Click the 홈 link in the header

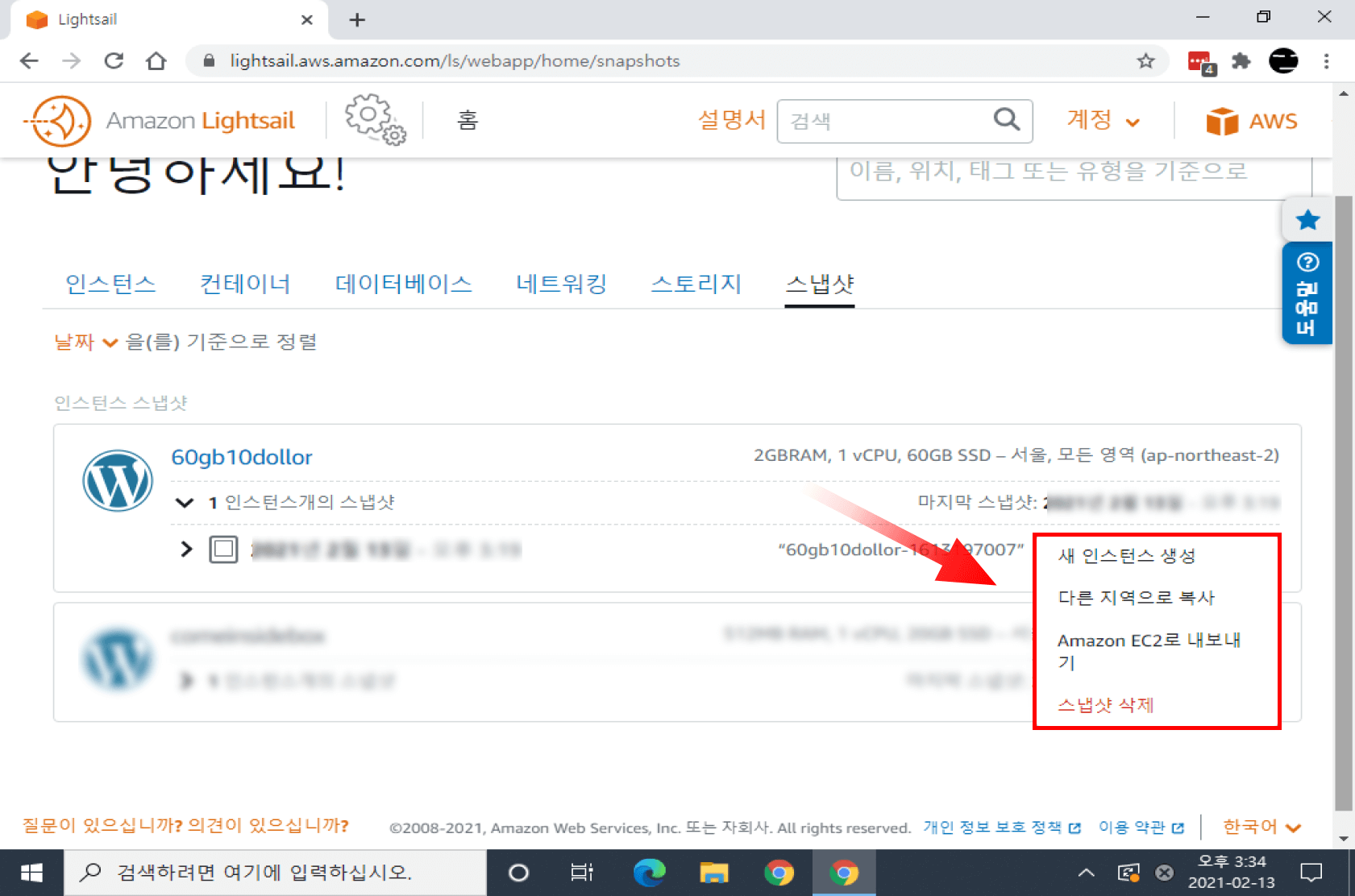468,120
